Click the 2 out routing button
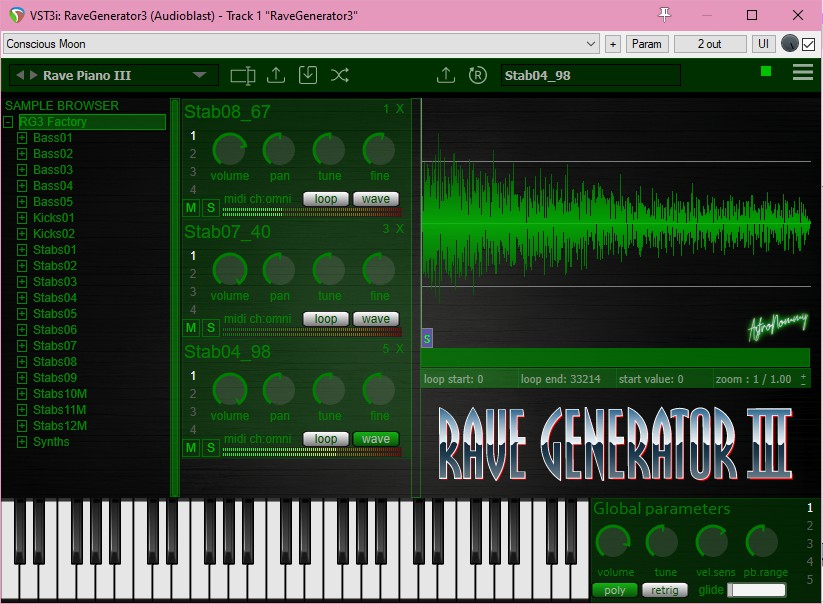 (710, 44)
